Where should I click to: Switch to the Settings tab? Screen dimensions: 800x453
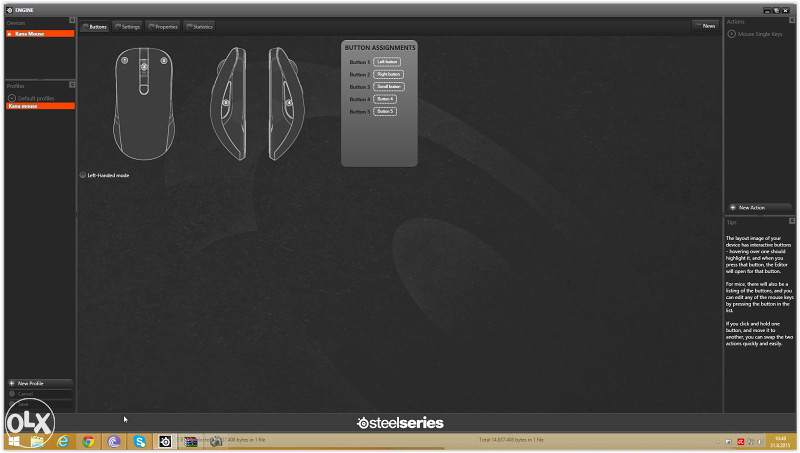point(128,27)
